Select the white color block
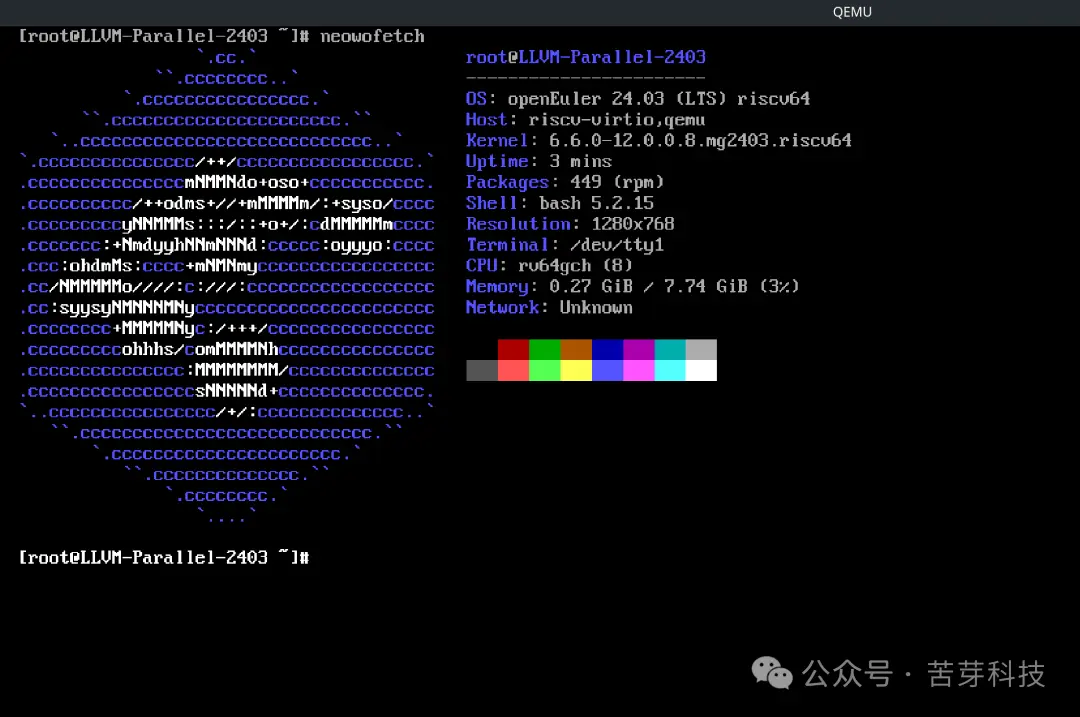 [701, 370]
